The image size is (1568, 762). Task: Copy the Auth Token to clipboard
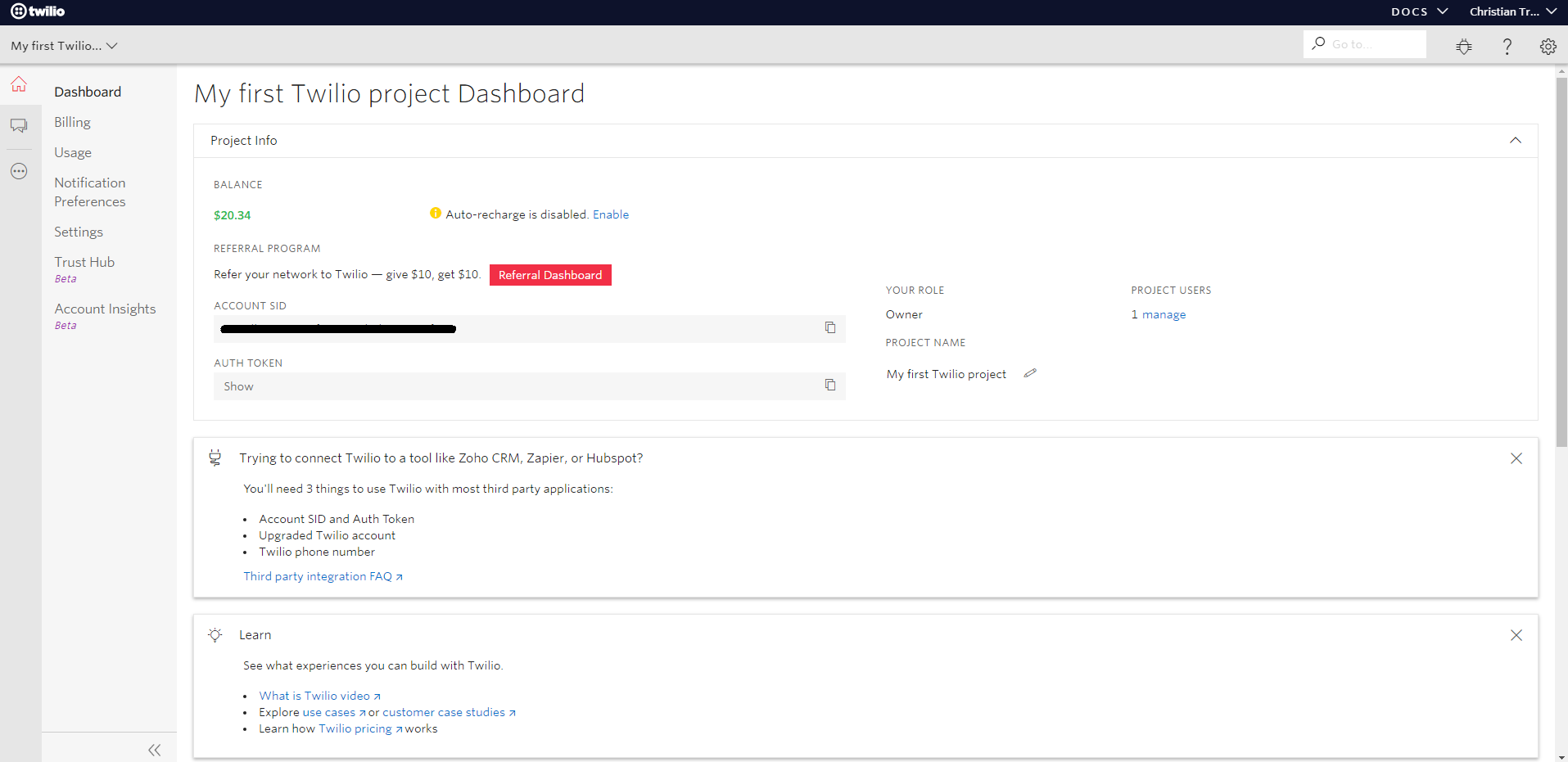click(x=830, y=385)
